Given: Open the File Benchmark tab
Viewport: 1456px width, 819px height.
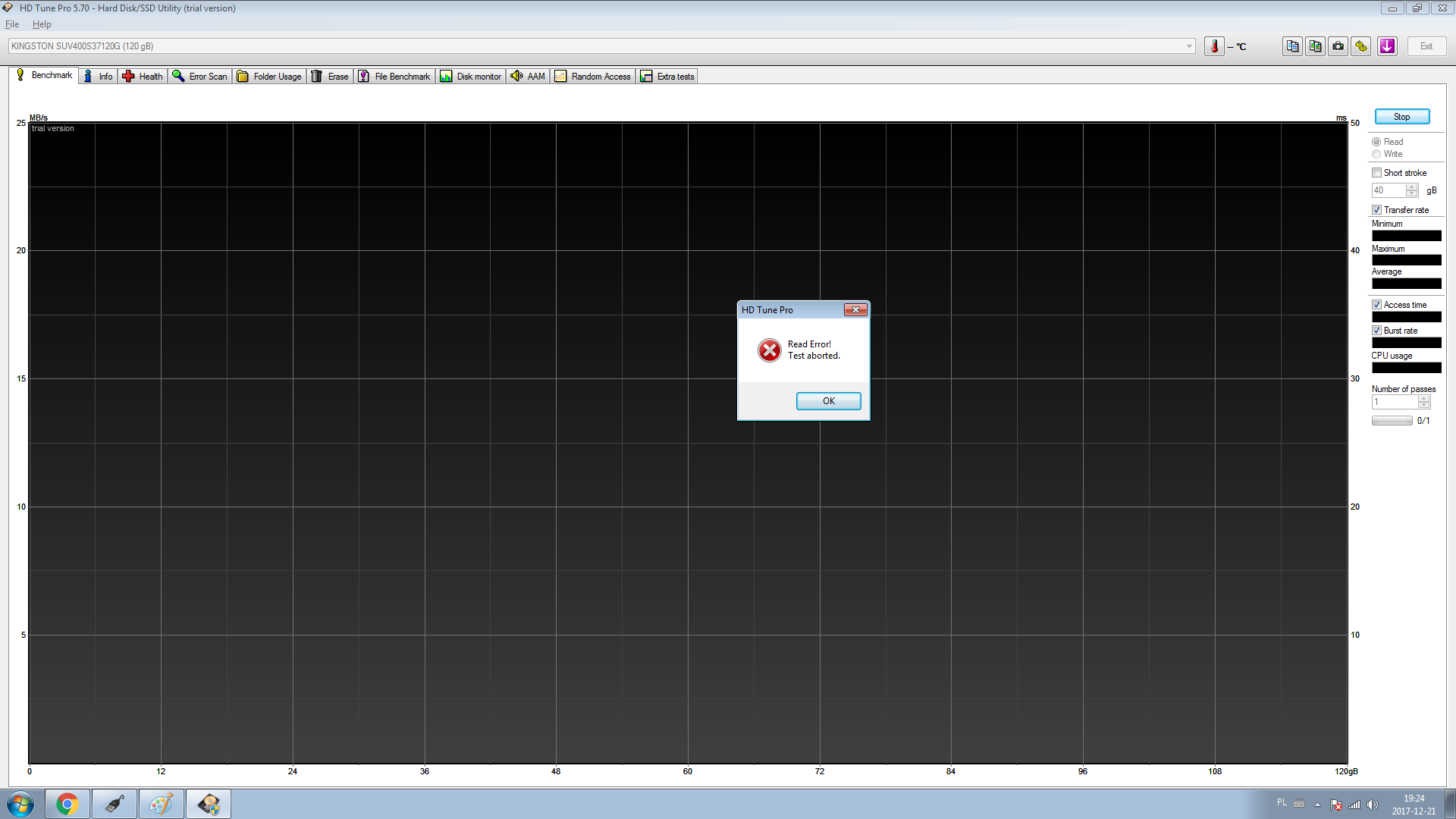Looking at the screenshot, I should [x=394, y=77].
